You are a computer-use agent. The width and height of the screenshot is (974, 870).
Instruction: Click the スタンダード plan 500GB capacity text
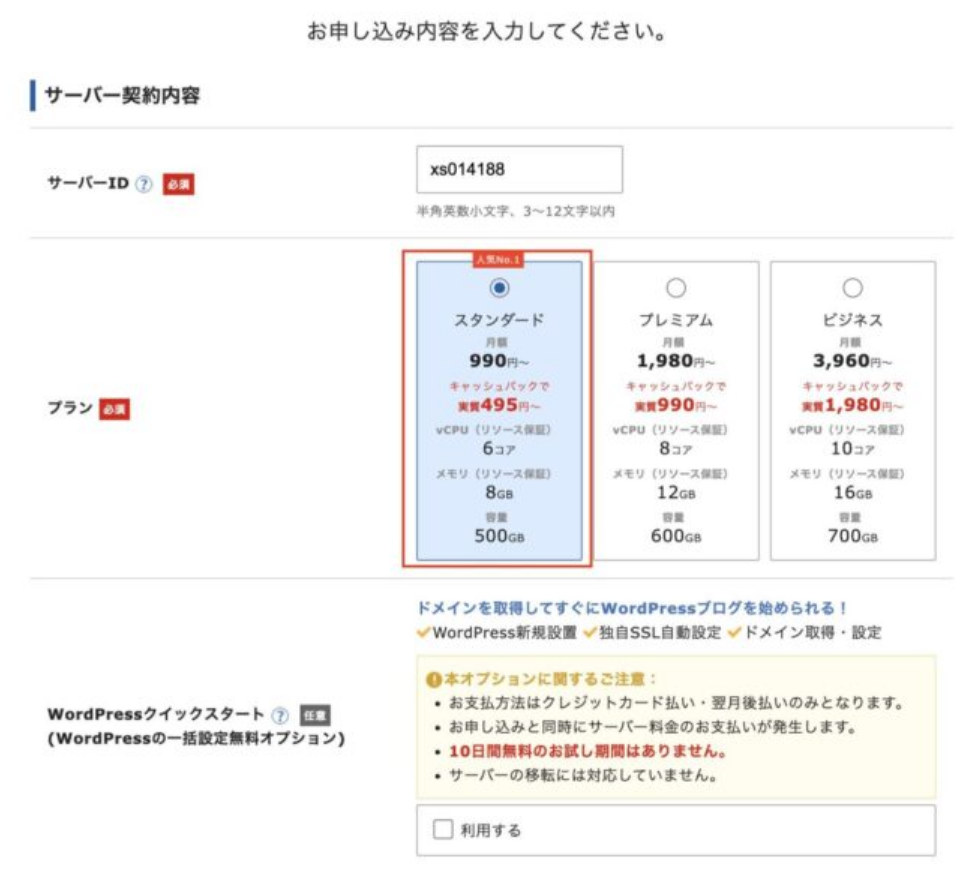(x=499, y=536)
